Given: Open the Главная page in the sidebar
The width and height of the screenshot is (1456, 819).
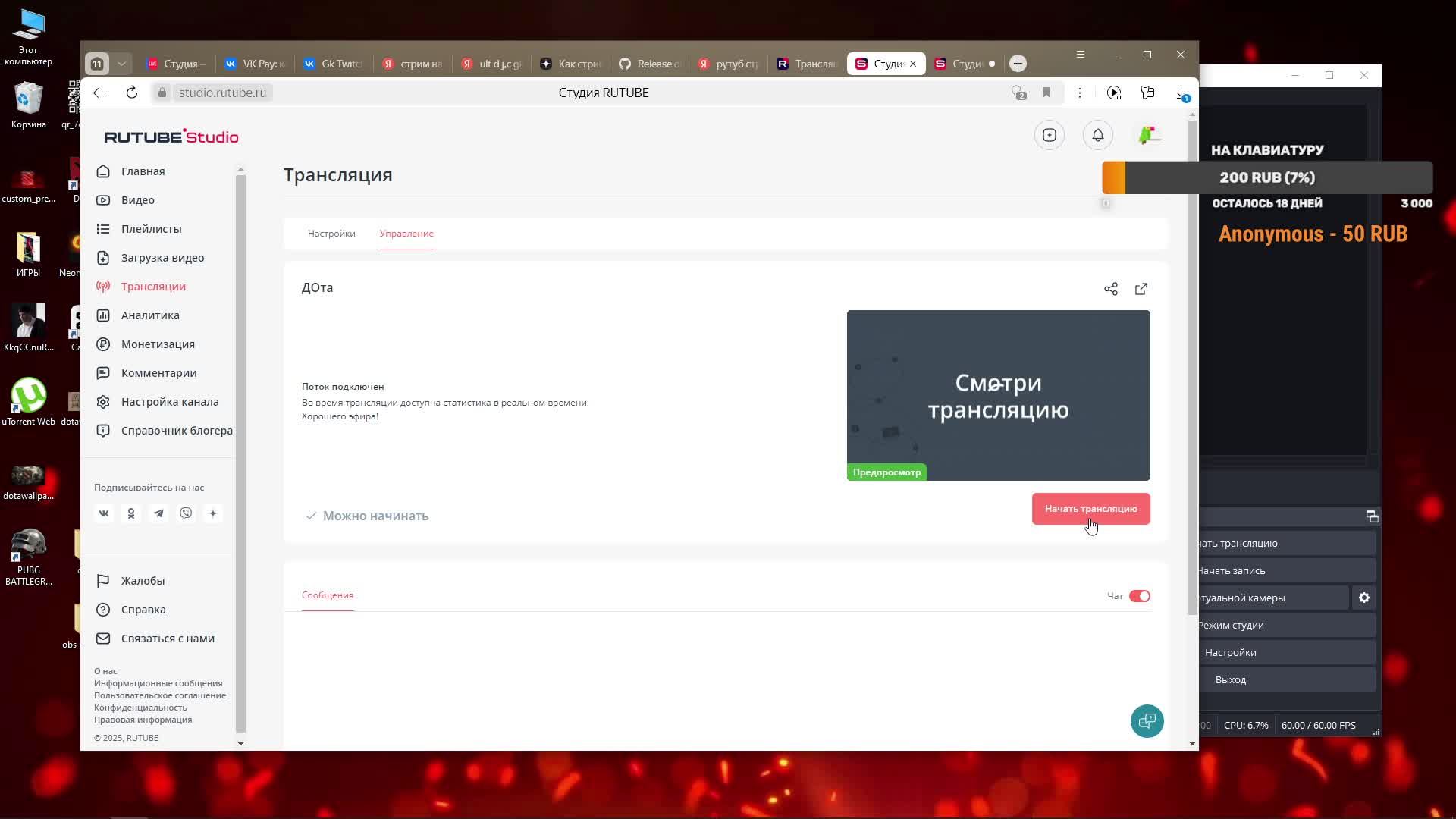Looking at the screenshot, I should pyautogui.click(x=143, y=171).
